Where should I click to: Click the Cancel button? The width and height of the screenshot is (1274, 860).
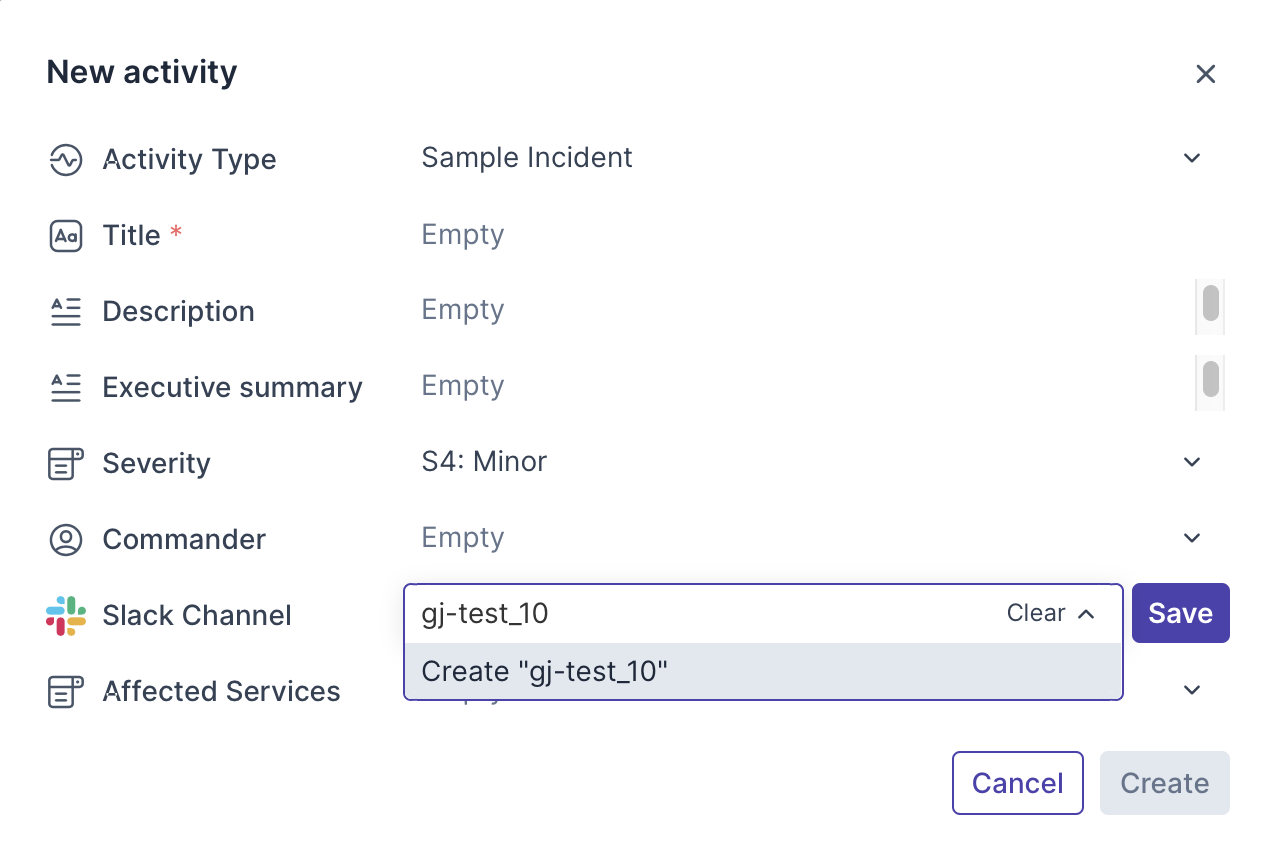[1017, 783]
